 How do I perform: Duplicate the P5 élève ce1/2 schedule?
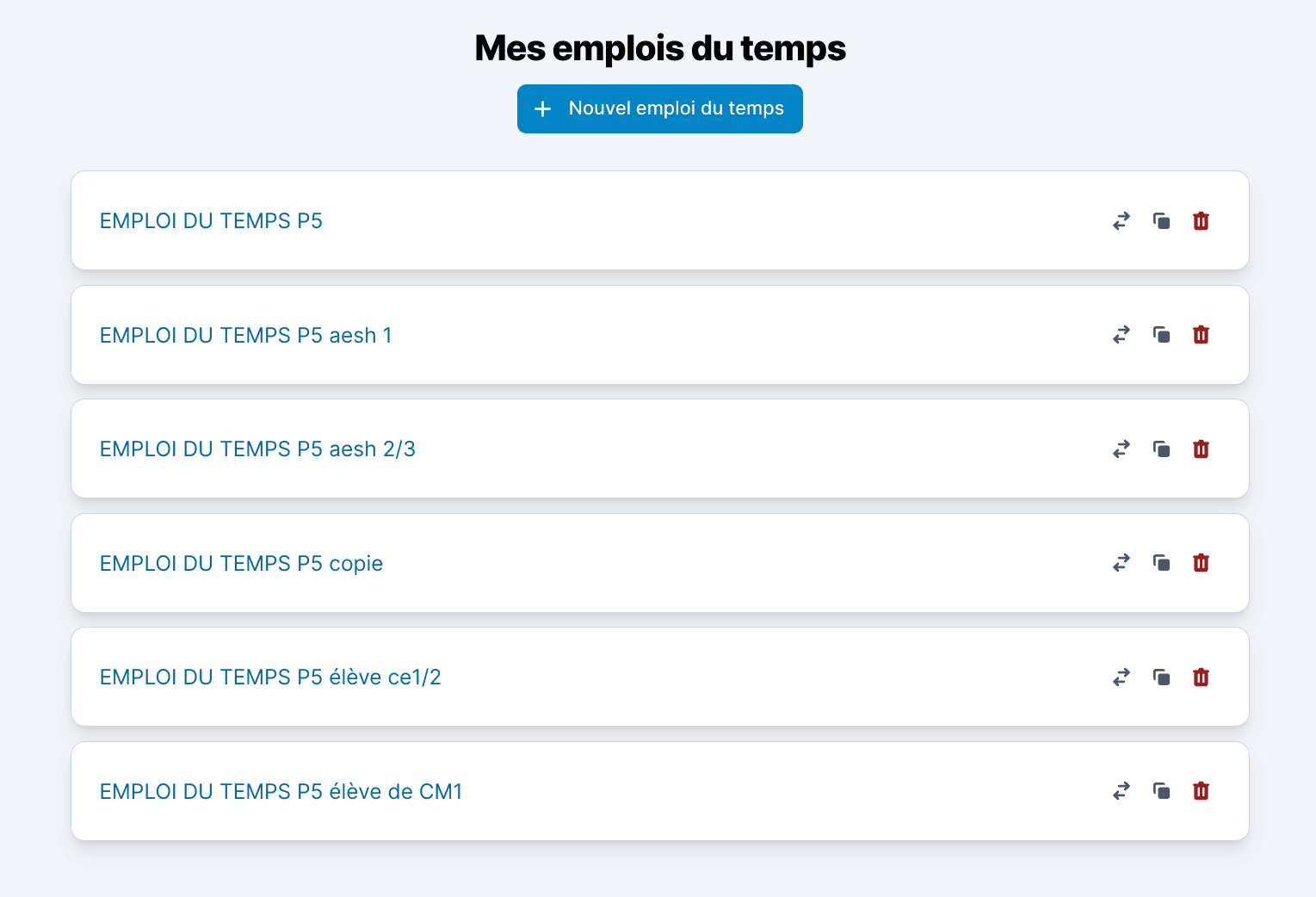(x=1161, y=677)
